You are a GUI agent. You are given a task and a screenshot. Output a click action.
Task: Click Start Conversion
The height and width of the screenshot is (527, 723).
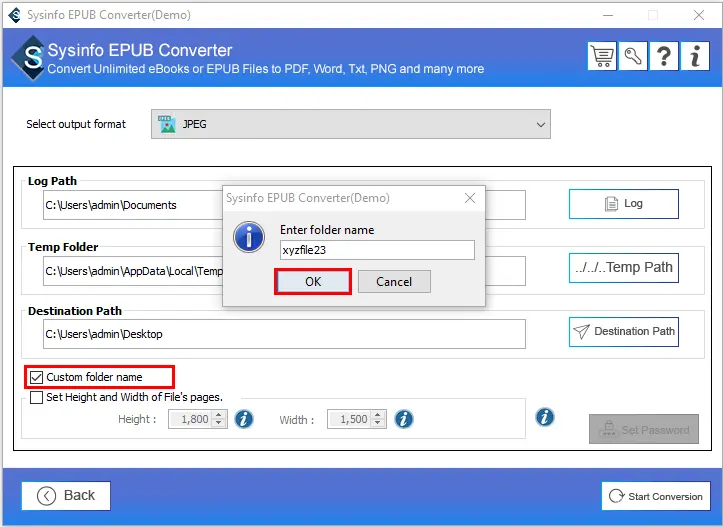pos(656,496)
